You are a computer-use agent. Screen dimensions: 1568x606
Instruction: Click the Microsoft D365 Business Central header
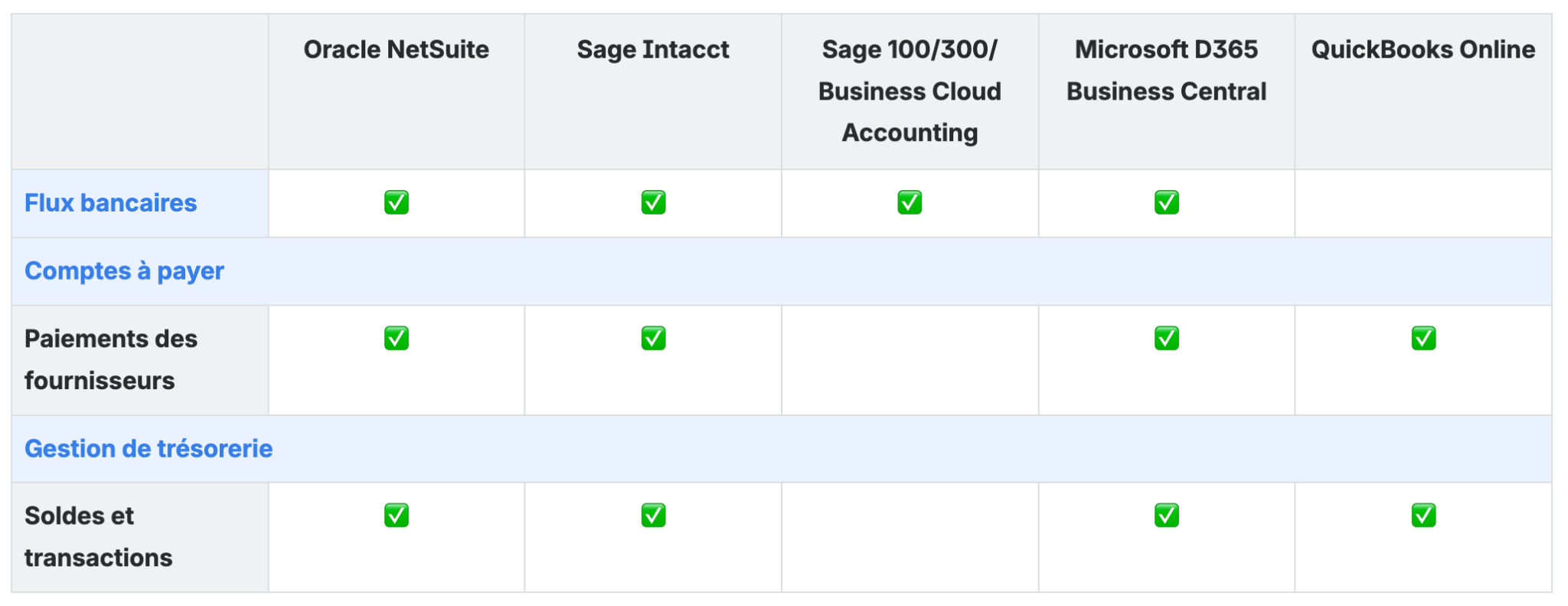click(x=1166, y=70)
